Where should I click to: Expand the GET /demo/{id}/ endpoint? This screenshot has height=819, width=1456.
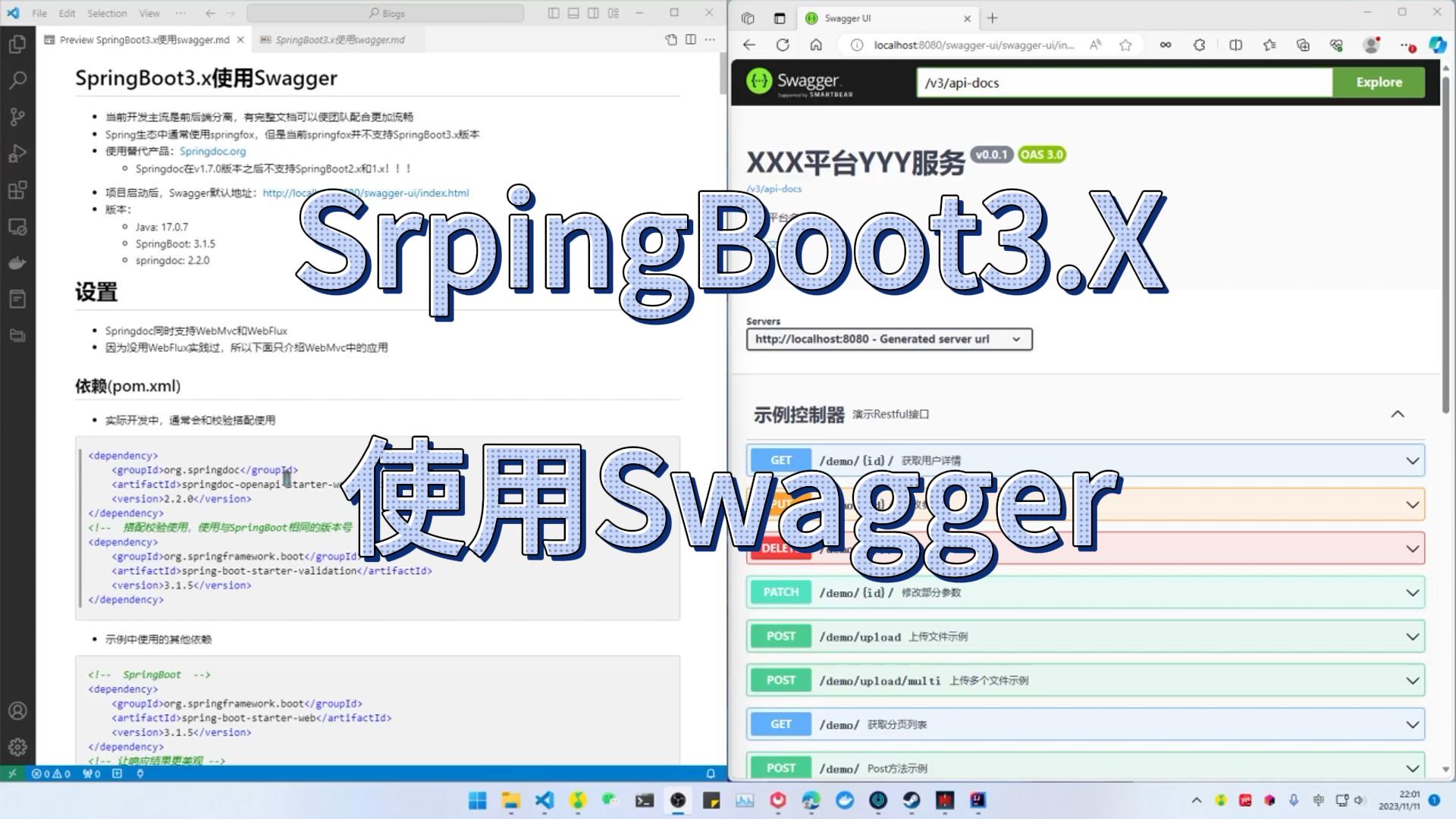point(1085,460)
